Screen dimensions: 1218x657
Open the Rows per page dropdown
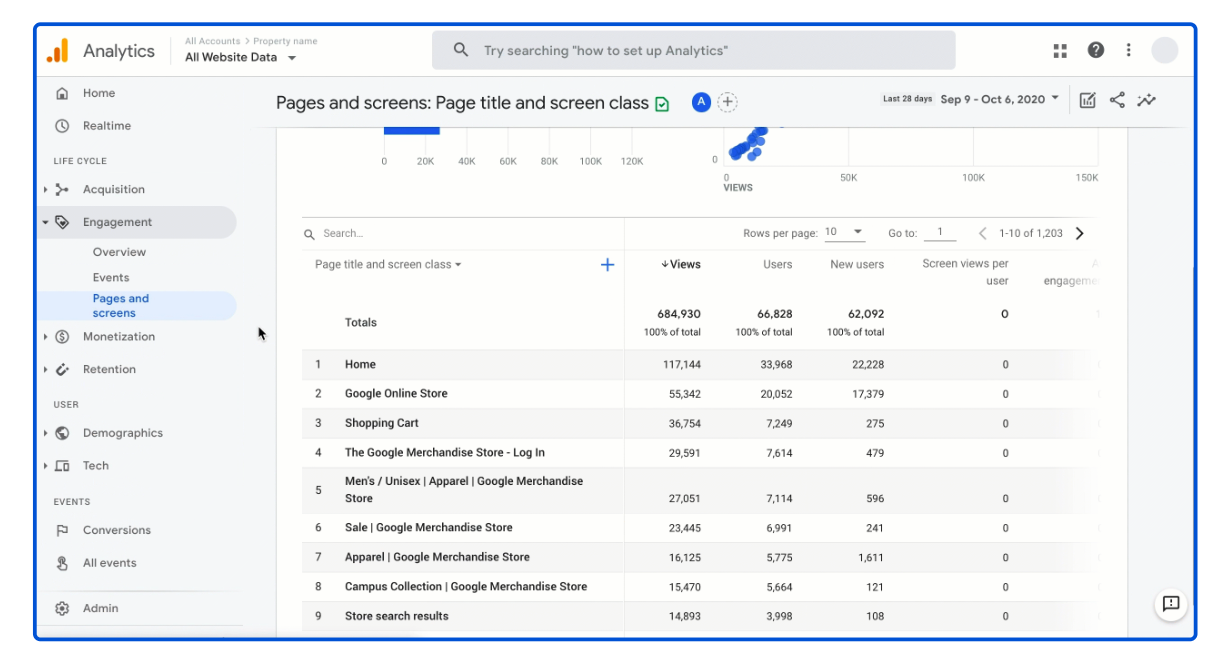pyautogui.click(x=845, y=232)
